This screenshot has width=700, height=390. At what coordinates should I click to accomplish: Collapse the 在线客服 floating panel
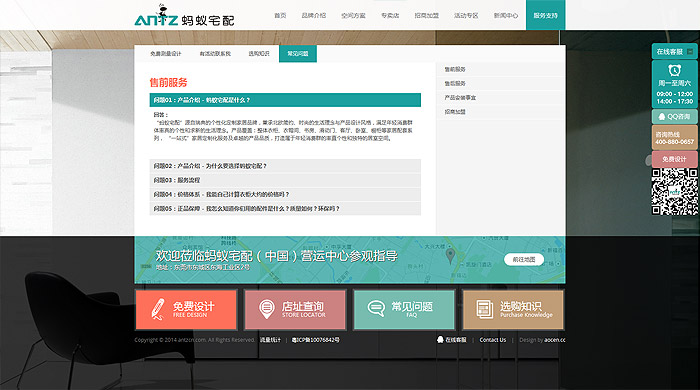(690, 52)
